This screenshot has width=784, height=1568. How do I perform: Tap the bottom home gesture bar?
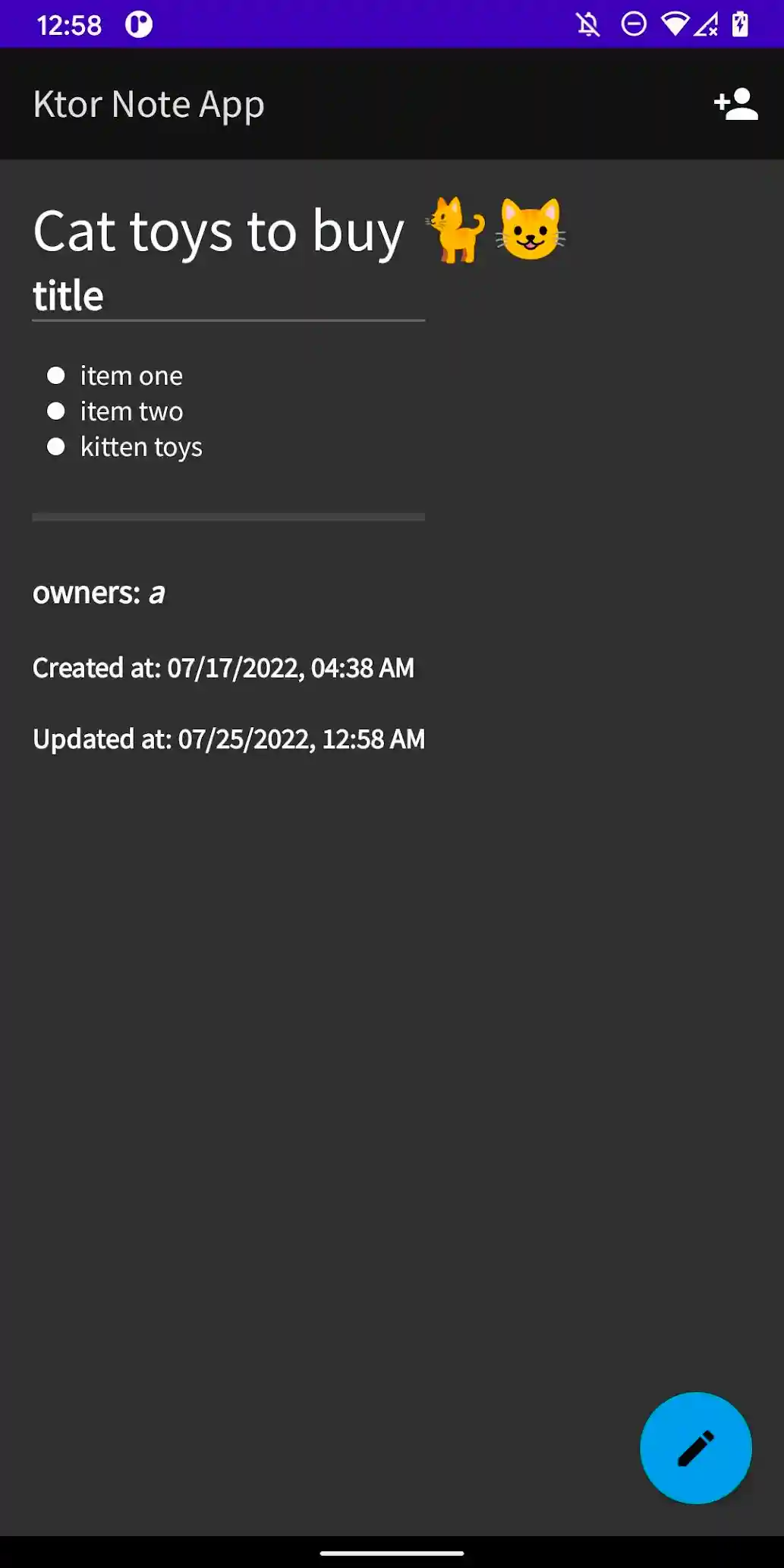coord(392,1553)
